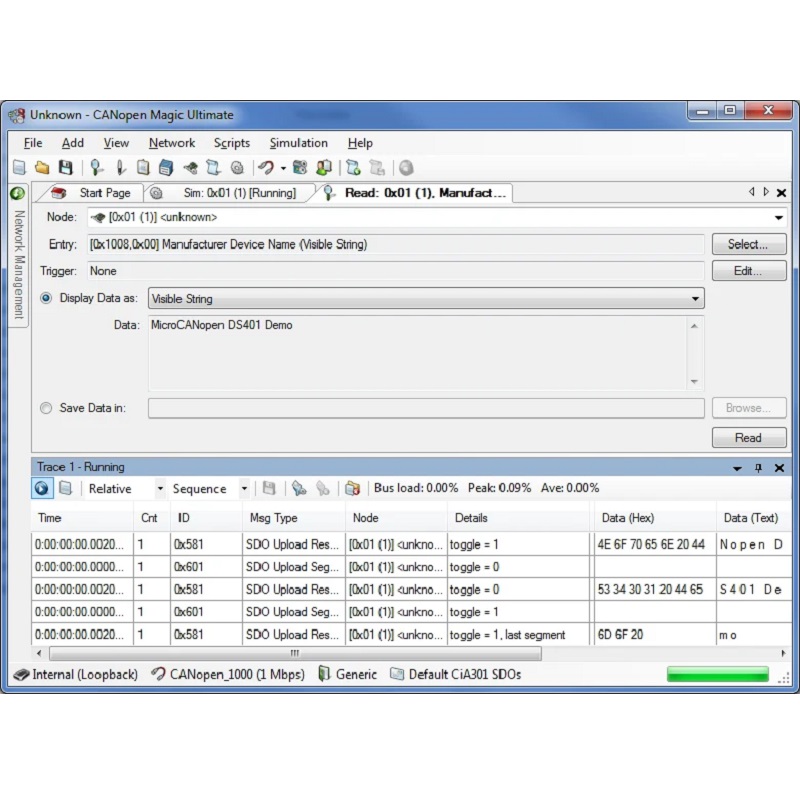Image resolution: width=800 pixels, height=800 pixels.
Task: Expand the Node dropdown list
Action: coord(779,217)
